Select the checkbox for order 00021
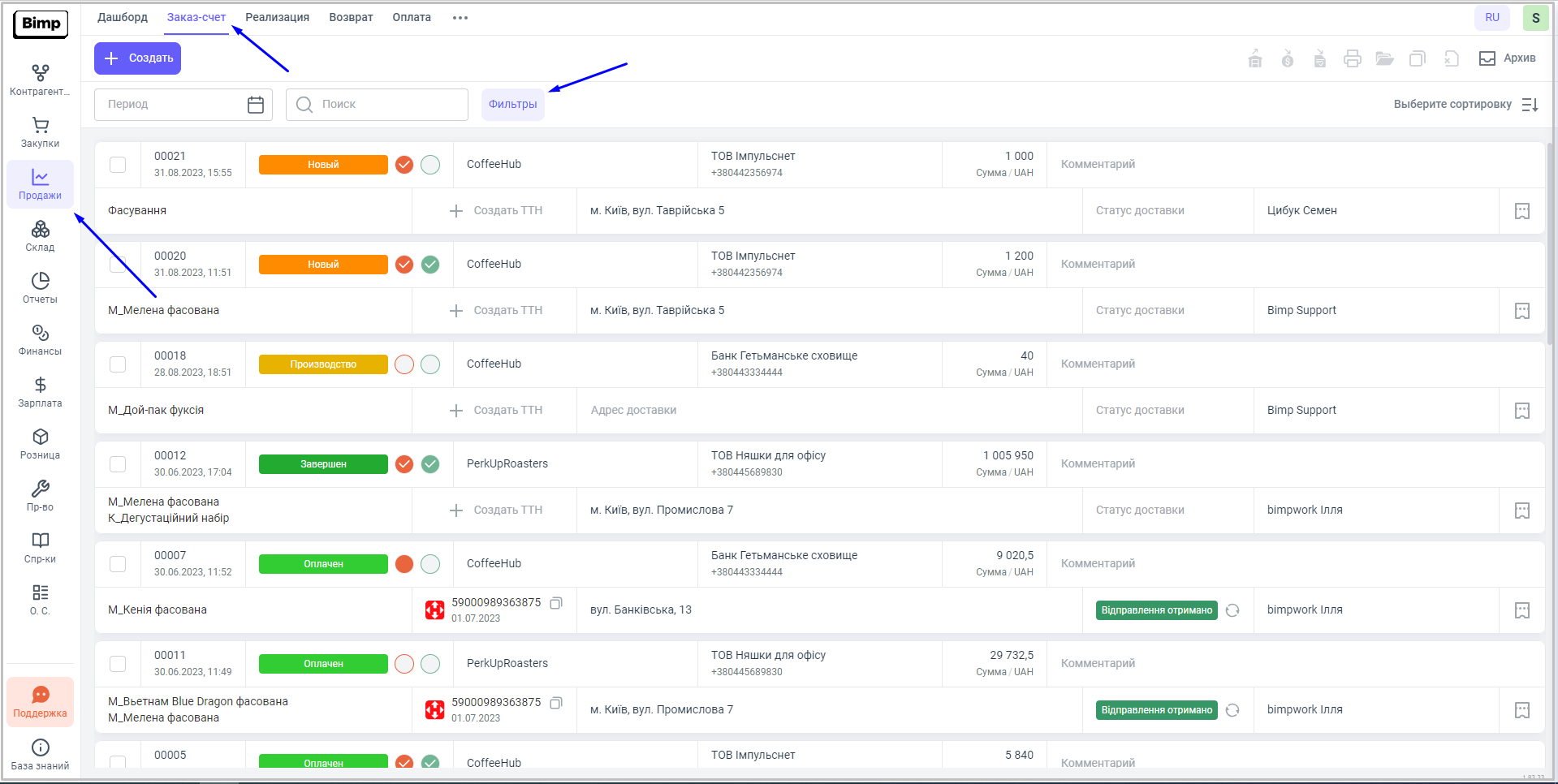1558x784 pixels. tap(118, 165)
